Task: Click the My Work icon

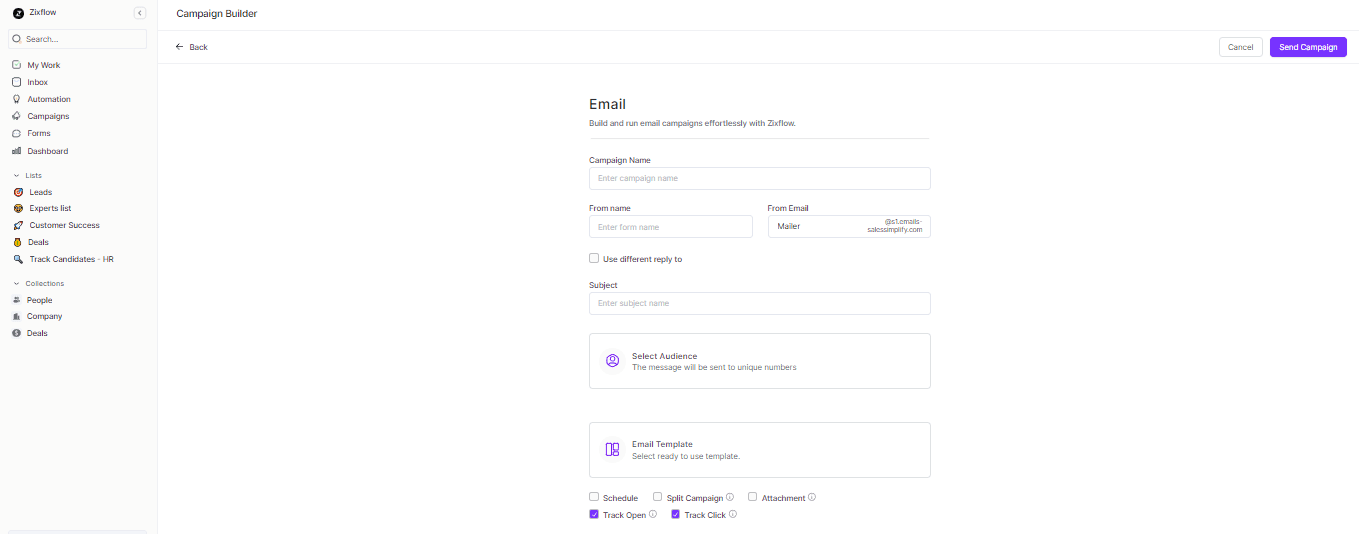Action: 17,65
